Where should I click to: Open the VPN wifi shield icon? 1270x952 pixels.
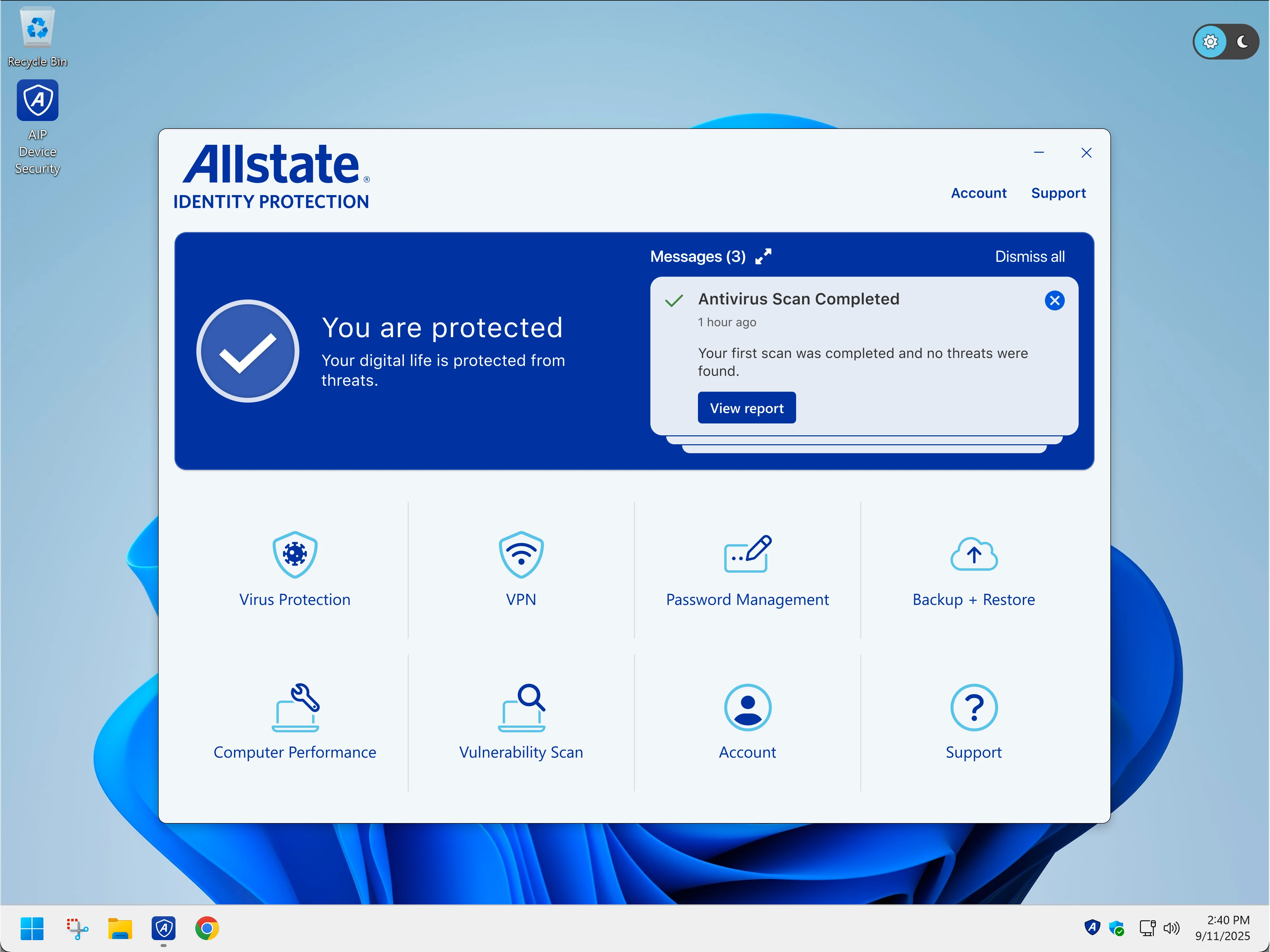click(x=521, y=555)
